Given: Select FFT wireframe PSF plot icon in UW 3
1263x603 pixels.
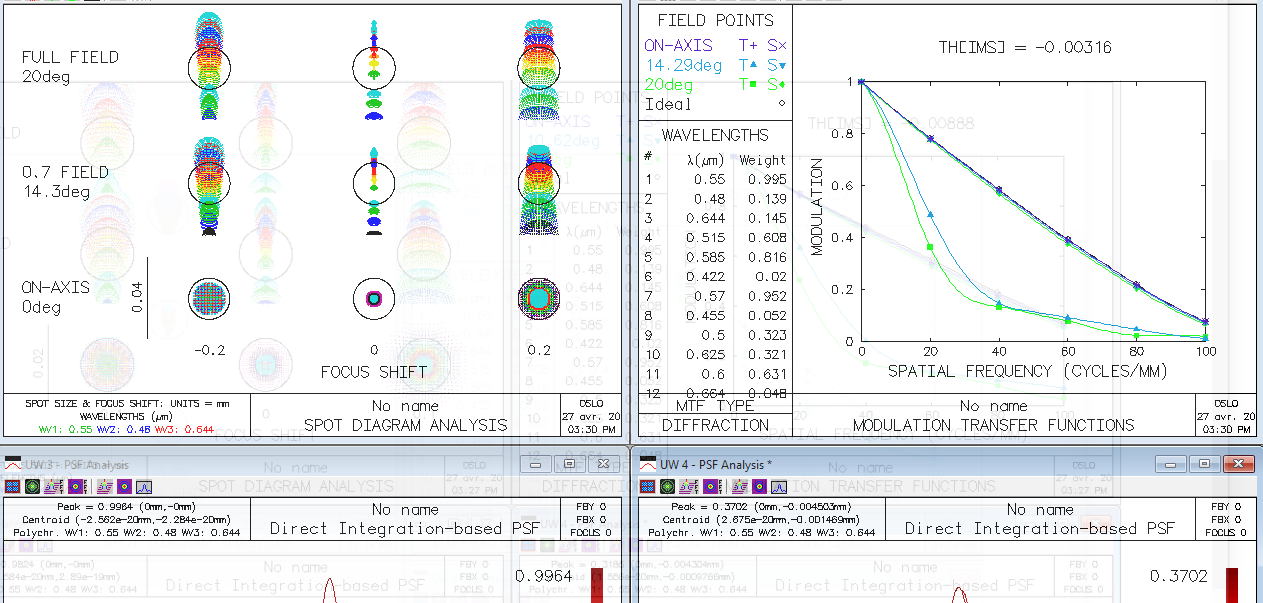Looking at the screenshot, I should point(55,486).
